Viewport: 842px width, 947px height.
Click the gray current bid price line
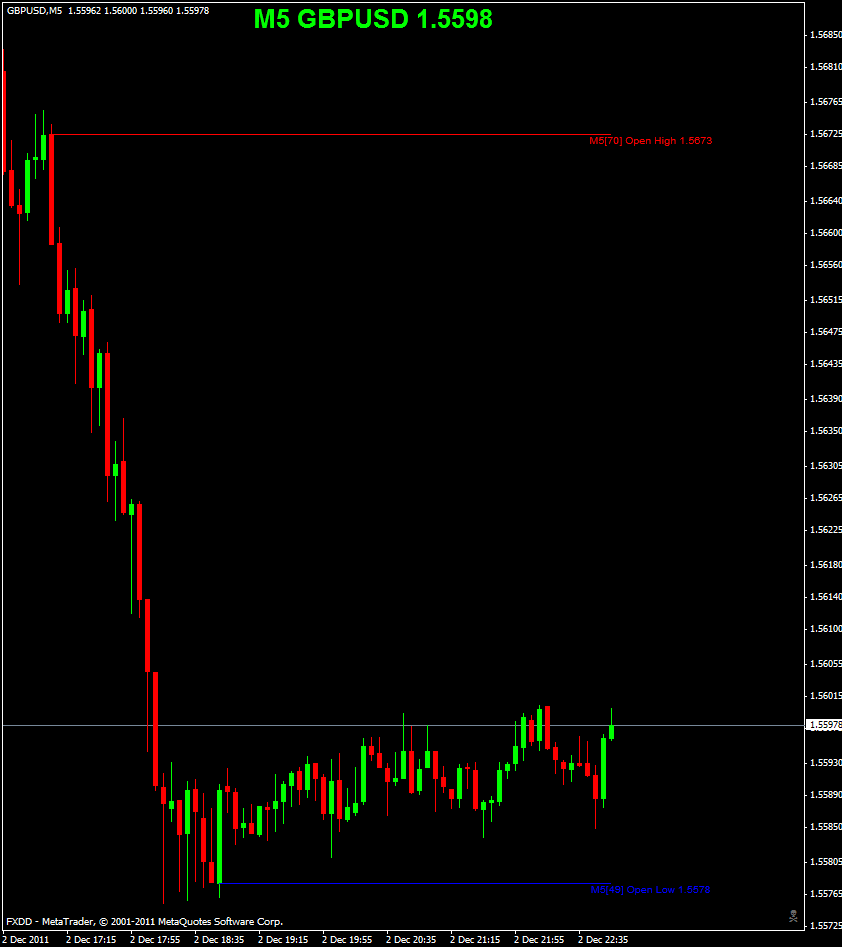[403, 725]
